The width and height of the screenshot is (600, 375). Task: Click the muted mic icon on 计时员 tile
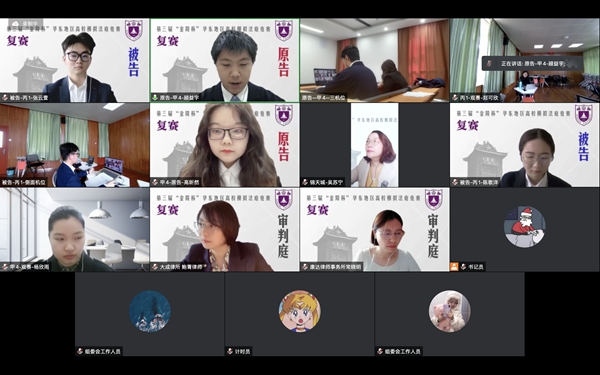[x=230, y=351]
